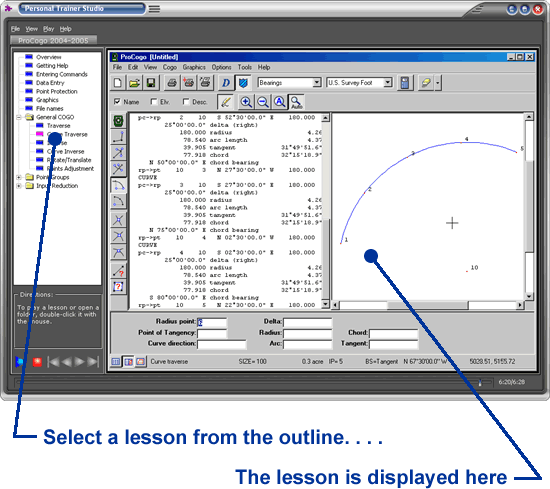Open the calculator icon in toolbar
Viewport: 550px width, 489px height.
(405, 83)
